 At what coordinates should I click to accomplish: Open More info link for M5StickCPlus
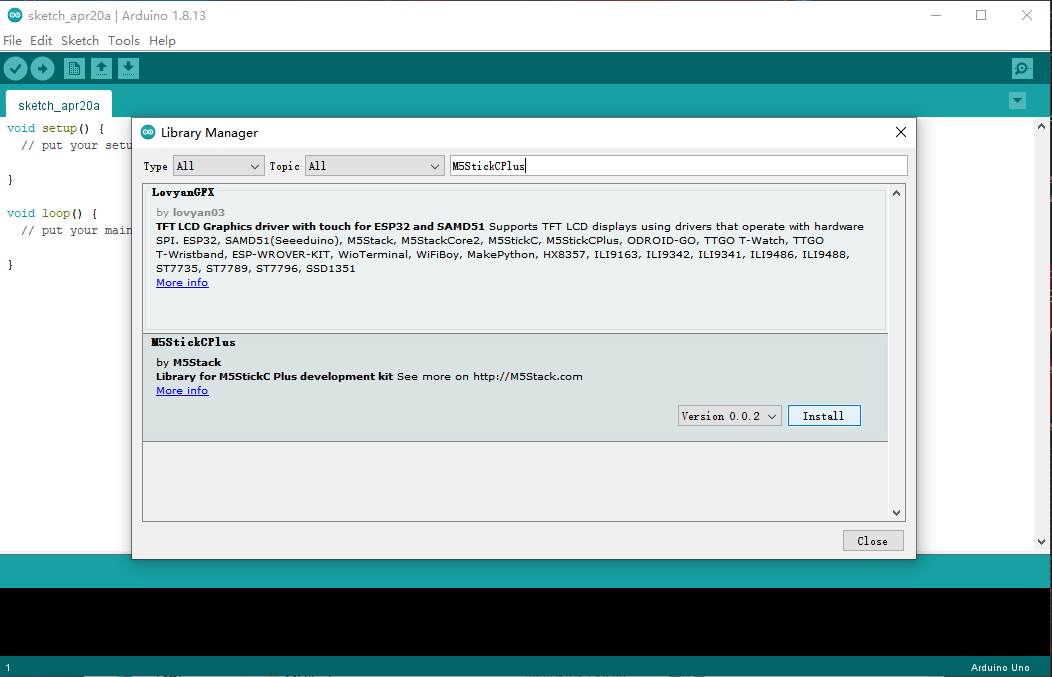(182, 390)
